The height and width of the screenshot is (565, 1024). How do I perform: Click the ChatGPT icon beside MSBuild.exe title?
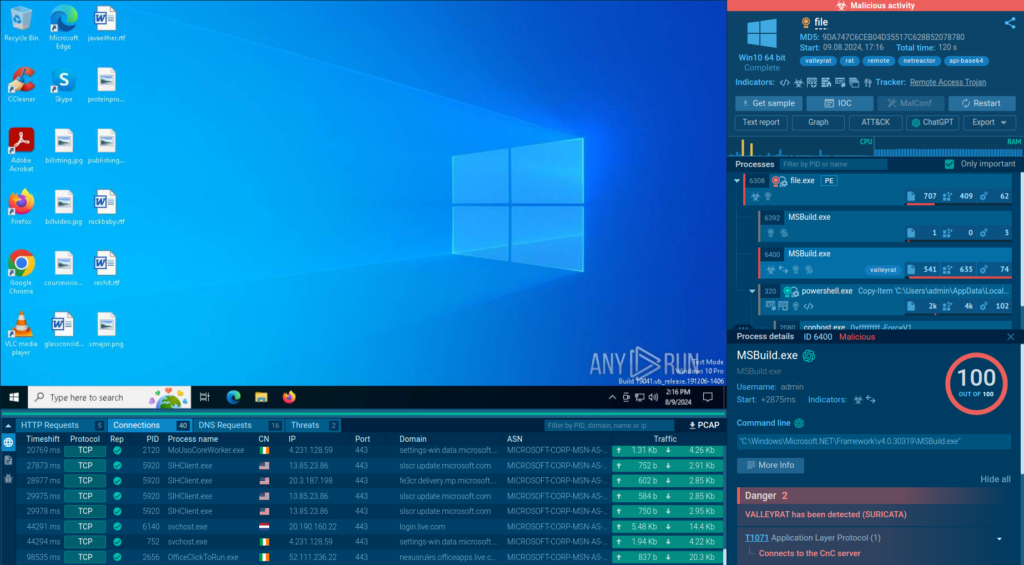tap(809, 355)
